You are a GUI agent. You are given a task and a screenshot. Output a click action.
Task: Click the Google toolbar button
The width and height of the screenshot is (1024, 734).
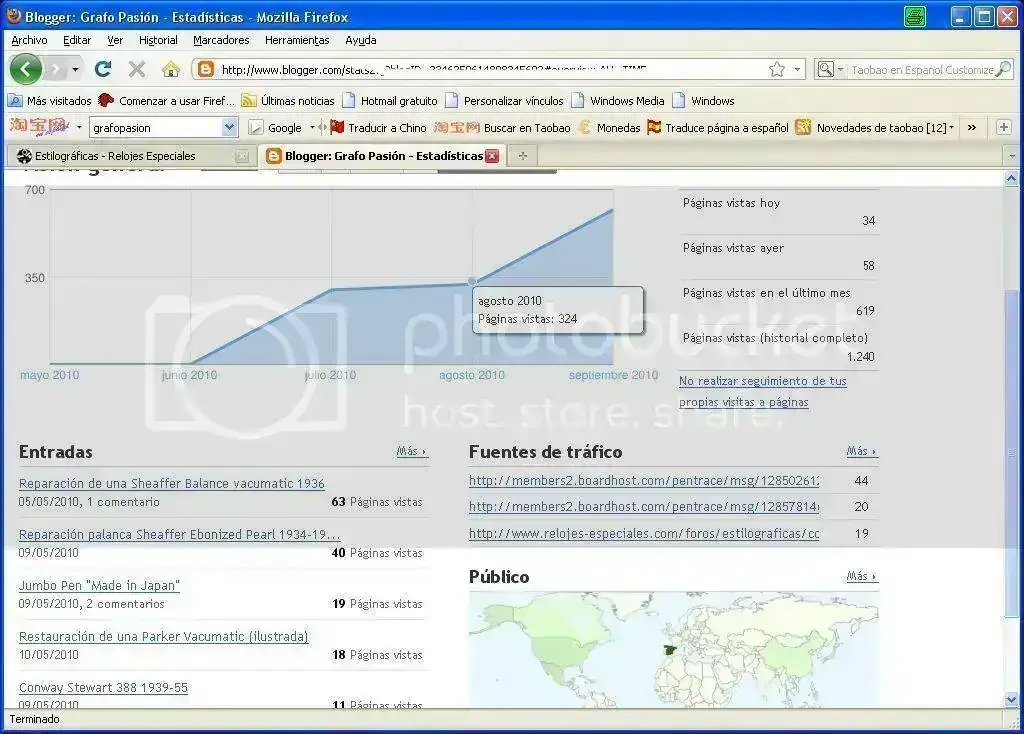click(x=276, y=127)
